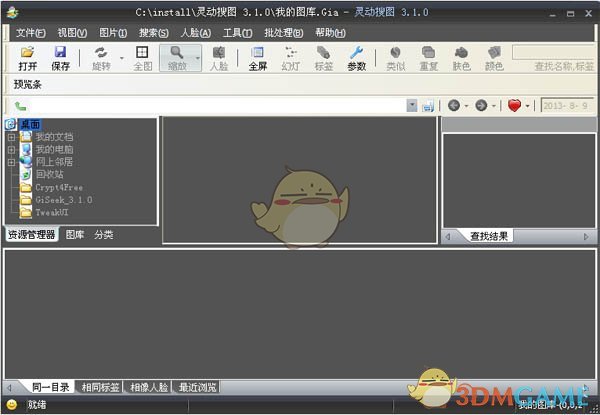
Task: Click the save icon beside address bar
Action: pos(428,106)
